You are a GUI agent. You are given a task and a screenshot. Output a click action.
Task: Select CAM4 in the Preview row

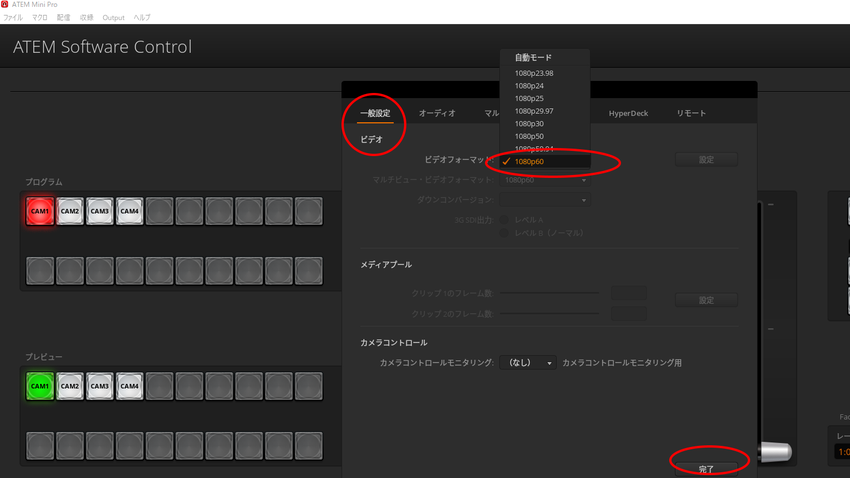[130, 386]
